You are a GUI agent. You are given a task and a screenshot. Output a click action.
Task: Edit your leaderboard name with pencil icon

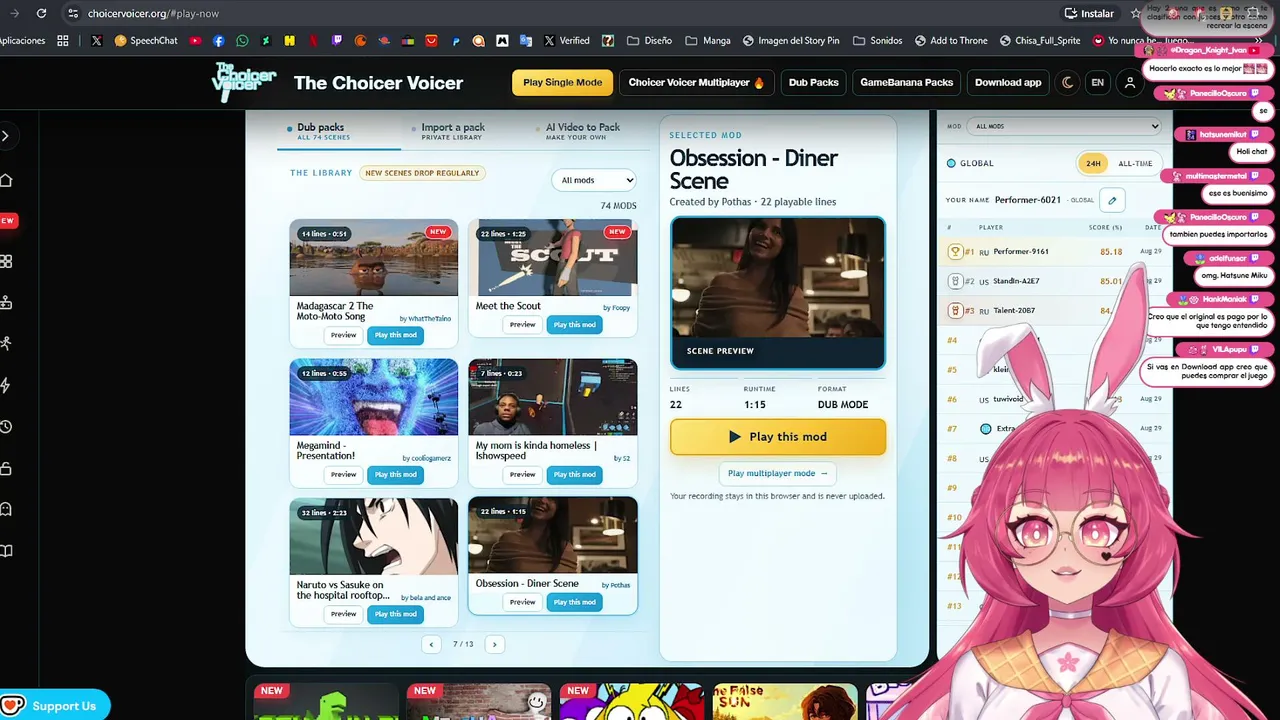(1112, 200)
